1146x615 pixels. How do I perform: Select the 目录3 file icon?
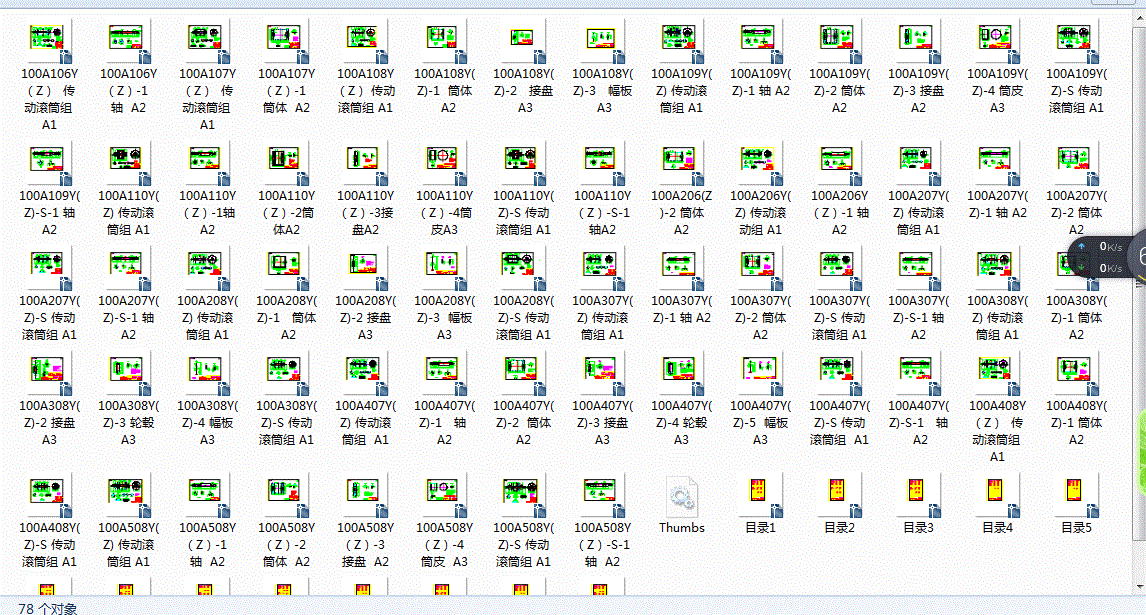(918, 495)
